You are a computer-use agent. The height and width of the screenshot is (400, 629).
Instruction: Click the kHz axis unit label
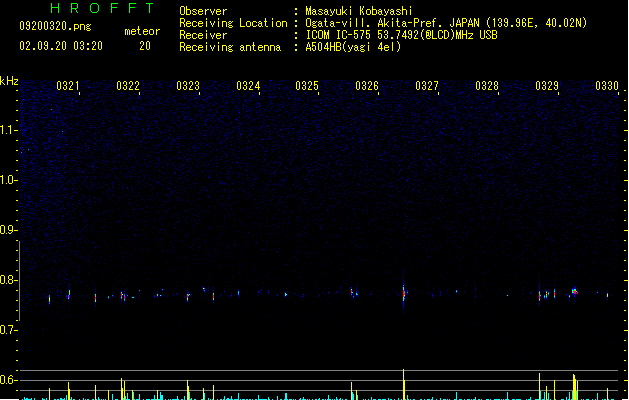click(x=9, y=81)
